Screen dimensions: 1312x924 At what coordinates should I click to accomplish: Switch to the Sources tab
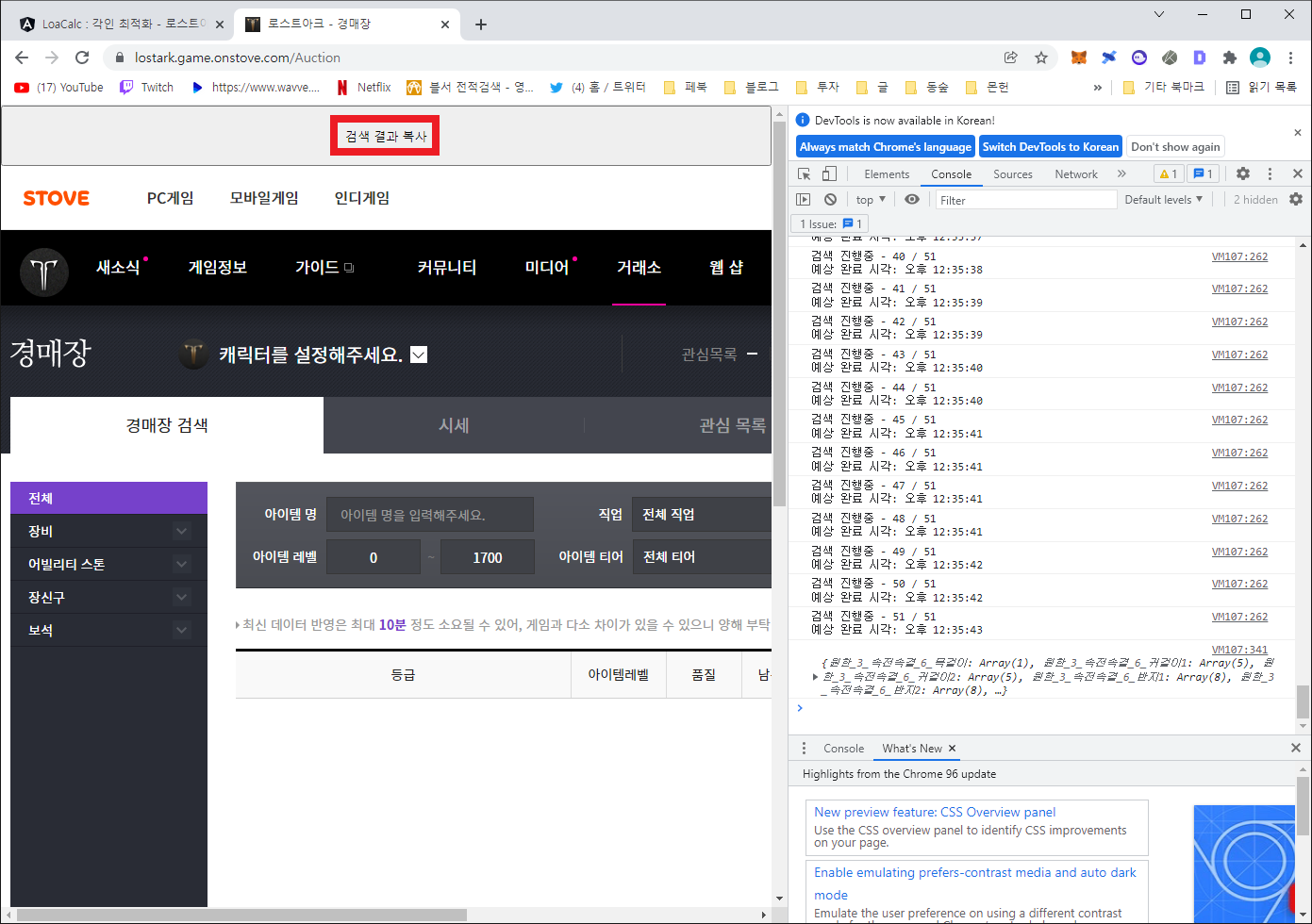coord(1012,173)
